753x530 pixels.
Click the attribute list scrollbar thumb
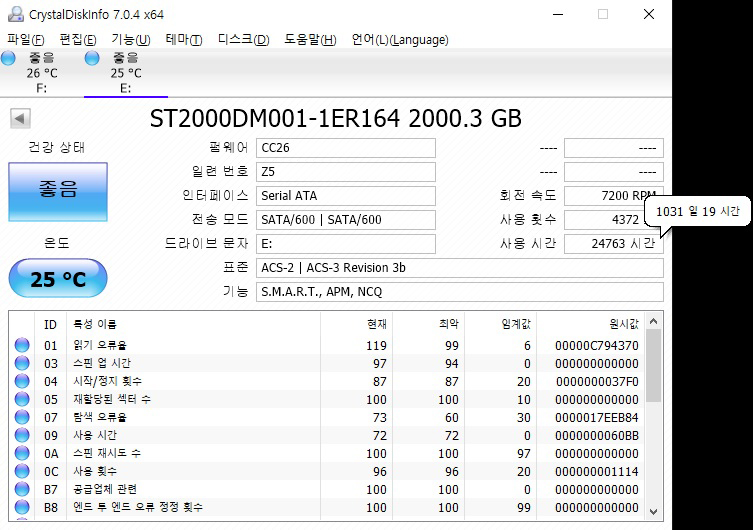click(653, 366)
